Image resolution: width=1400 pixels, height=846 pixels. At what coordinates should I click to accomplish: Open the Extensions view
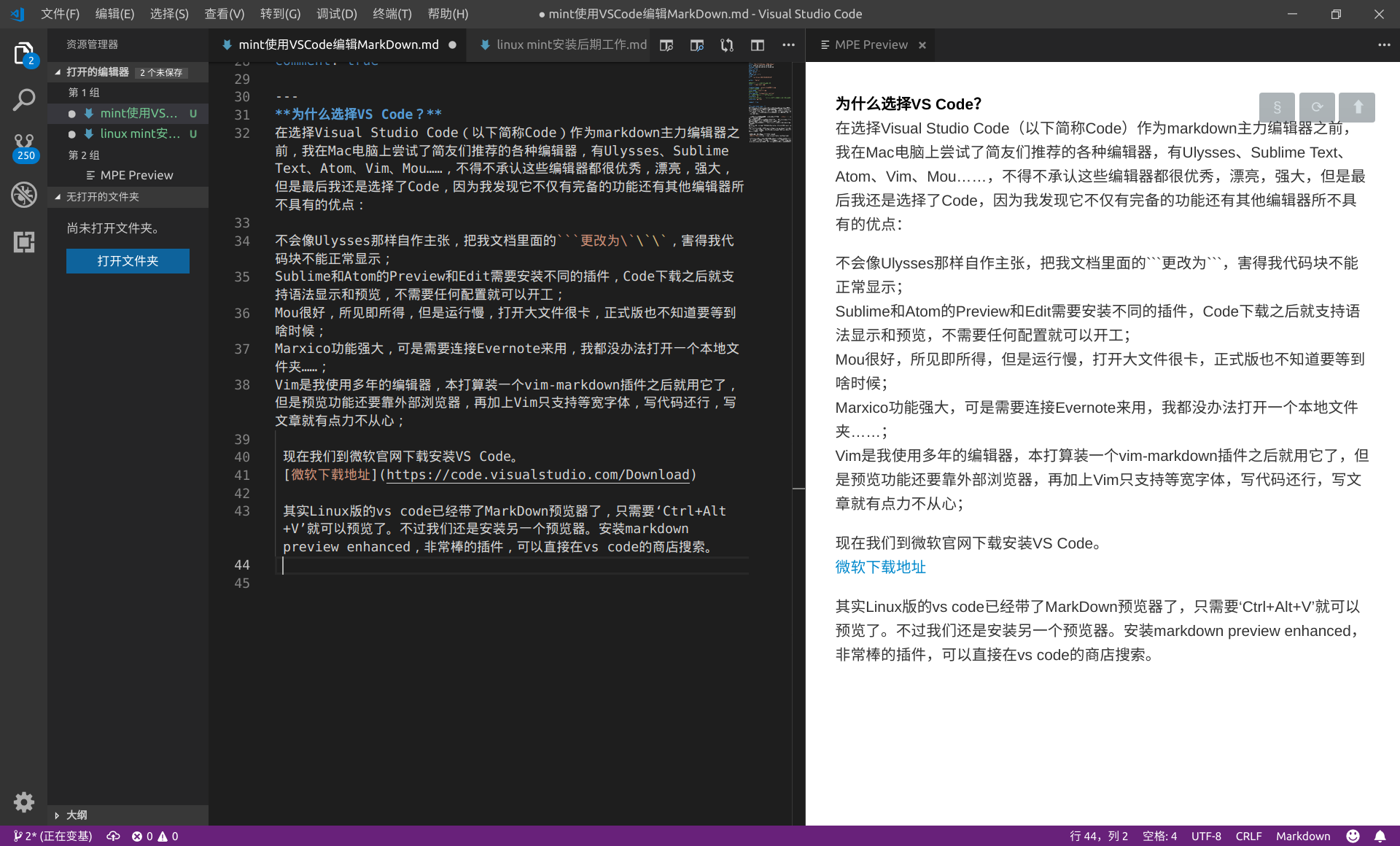24,241
